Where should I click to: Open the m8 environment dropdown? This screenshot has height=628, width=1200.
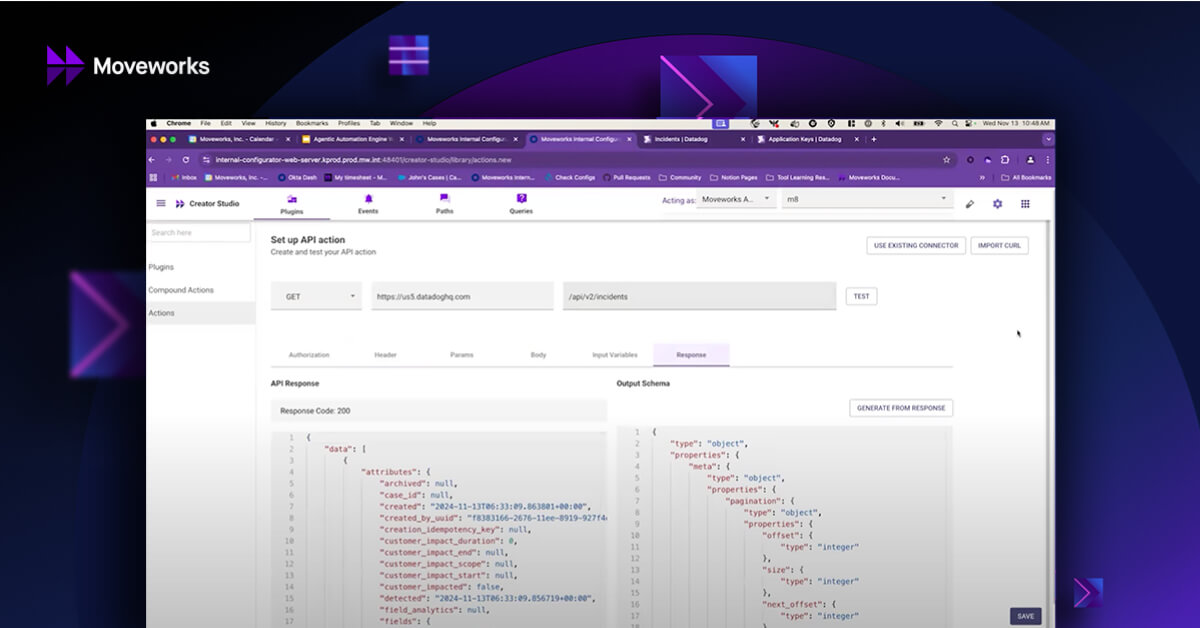tap(866, 200)
